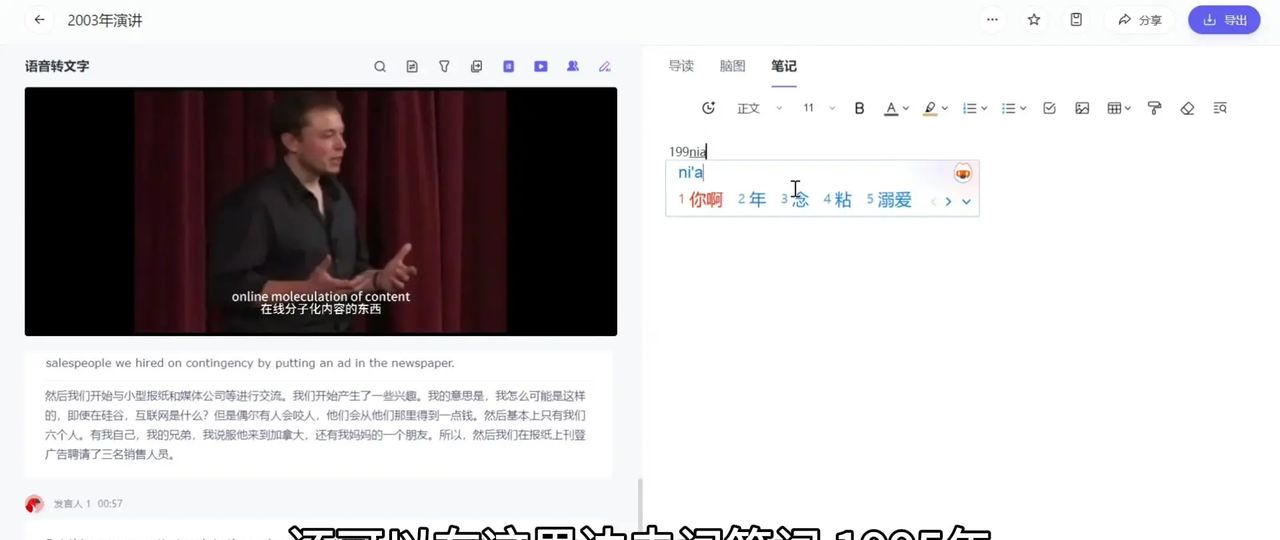Viewport: 1280px width, 540px height.
Task: Select the format painter tool
Action: 1154,108
